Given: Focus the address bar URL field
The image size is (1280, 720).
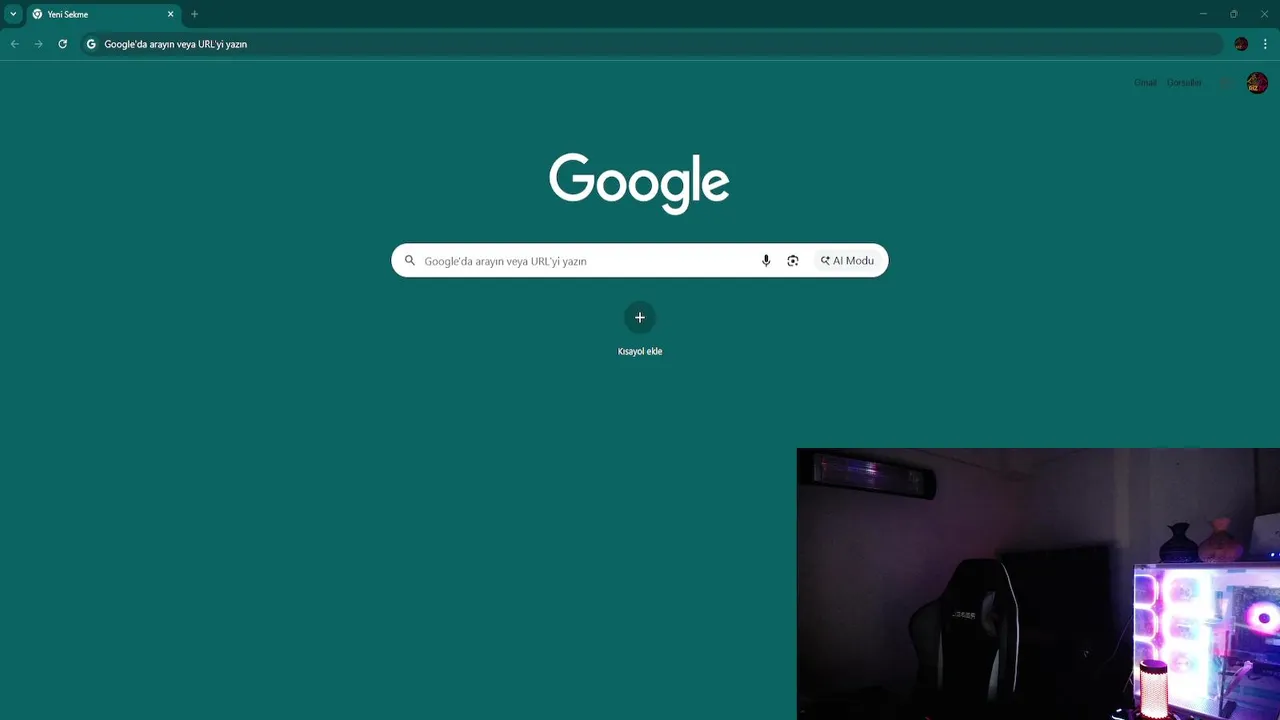Looking at the screenshot, I should pos(651,44).
